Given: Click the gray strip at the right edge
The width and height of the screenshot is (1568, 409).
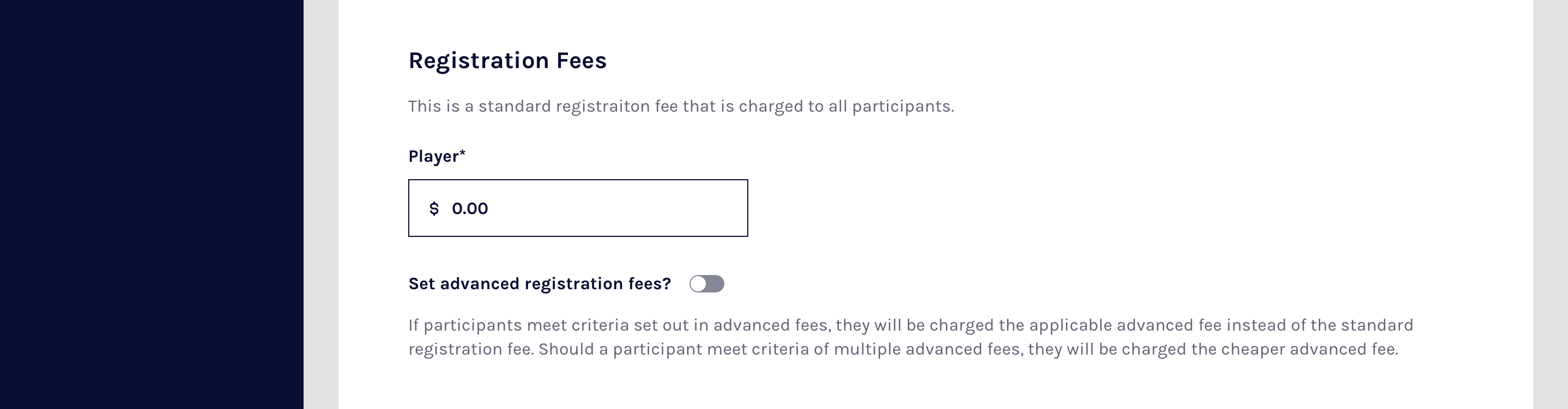Looking at the screenshot, I should (1549, 205).
